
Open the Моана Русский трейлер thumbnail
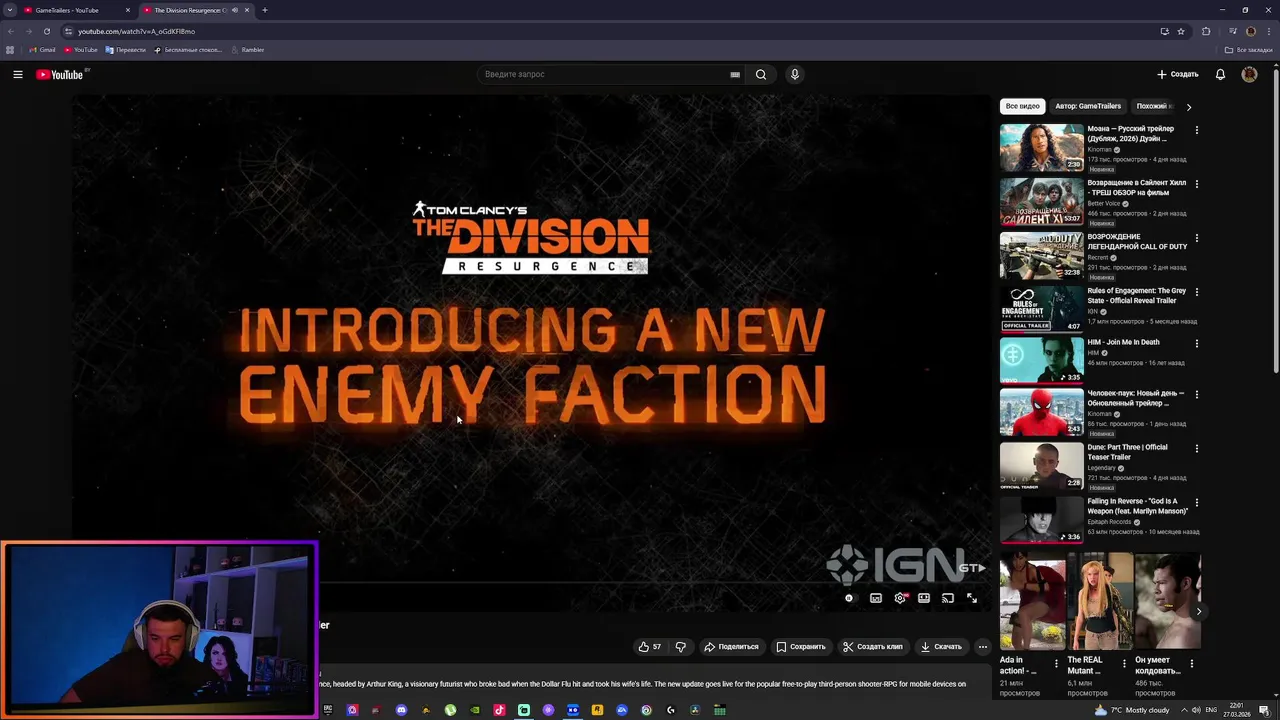(1041, 147)
